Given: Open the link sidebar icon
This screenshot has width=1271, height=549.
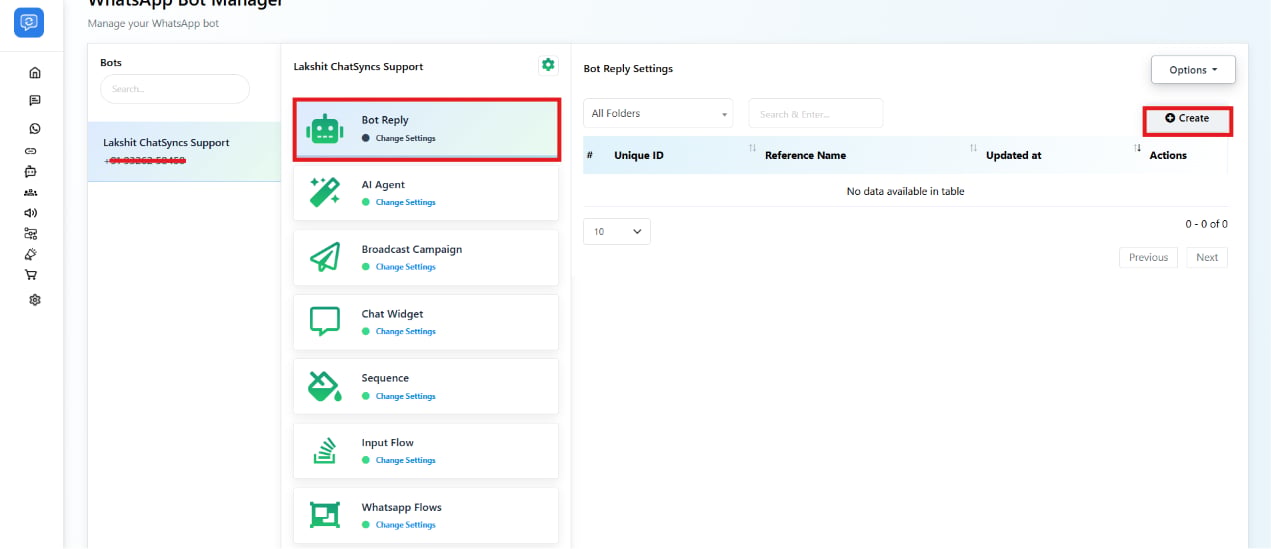Looking at the screenshot, I should click(x=31, y=150).
